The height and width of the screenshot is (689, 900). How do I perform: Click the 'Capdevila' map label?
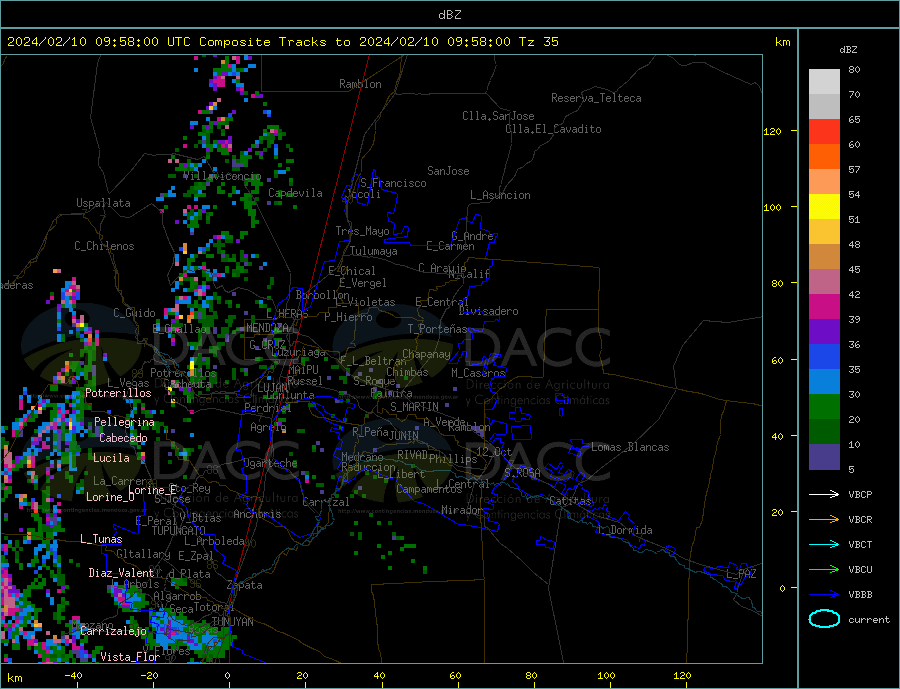click(296, 193)
